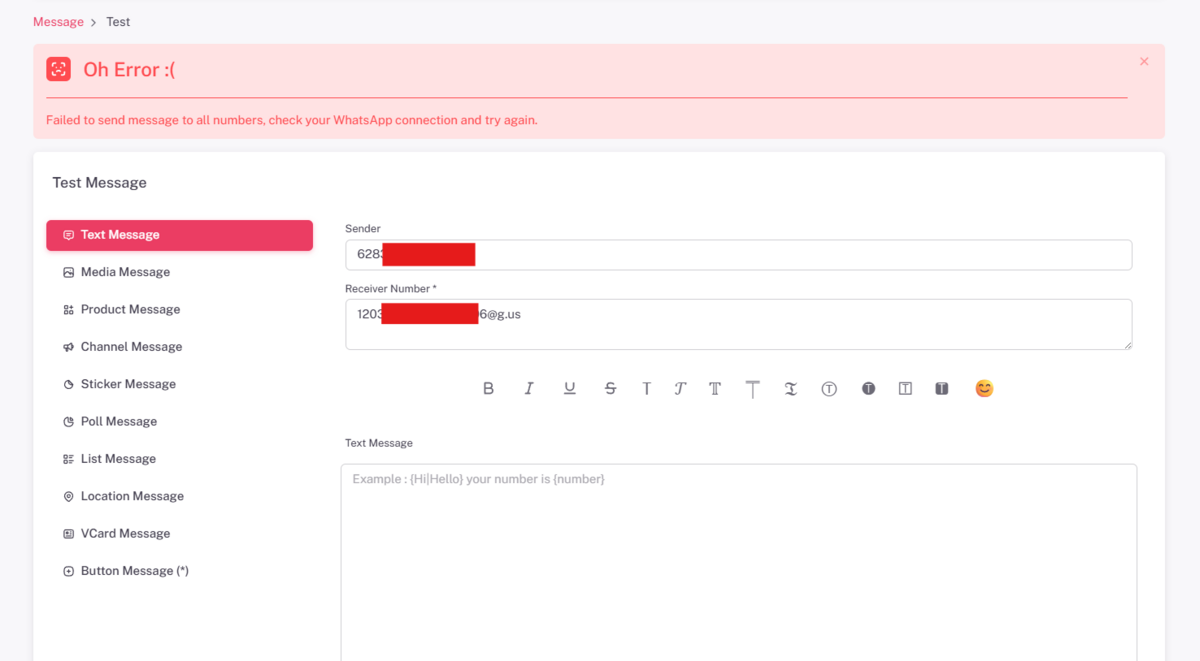Dismiss the Oh Error alert banner

coord(1144,62)
